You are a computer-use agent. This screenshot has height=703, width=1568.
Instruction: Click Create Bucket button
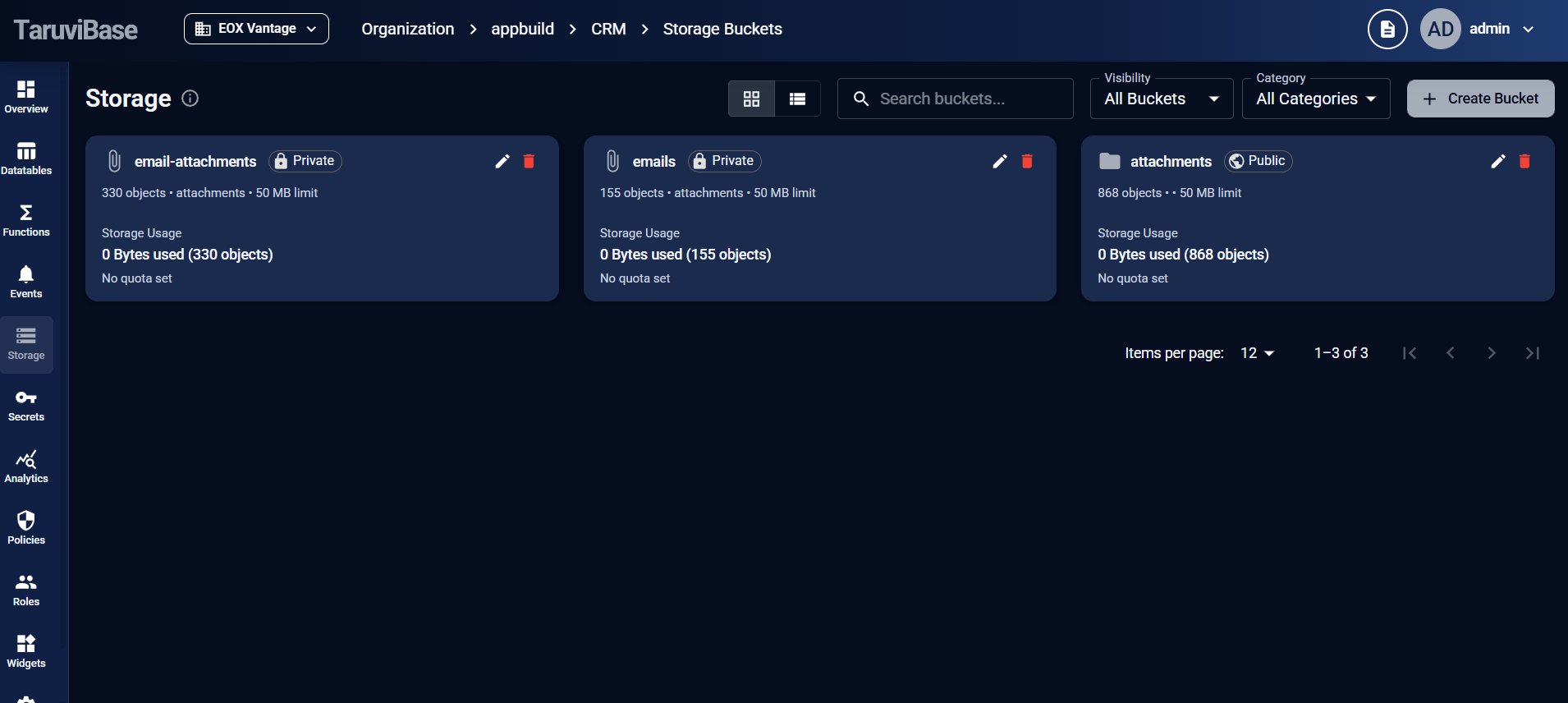(1481, 99)
